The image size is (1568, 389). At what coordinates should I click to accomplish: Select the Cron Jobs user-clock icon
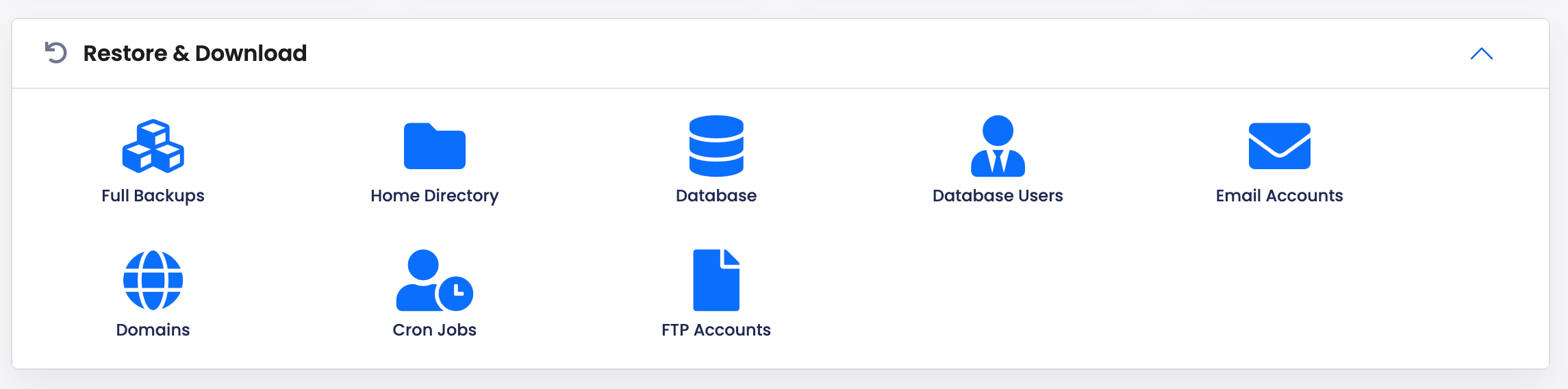point(435,280)
